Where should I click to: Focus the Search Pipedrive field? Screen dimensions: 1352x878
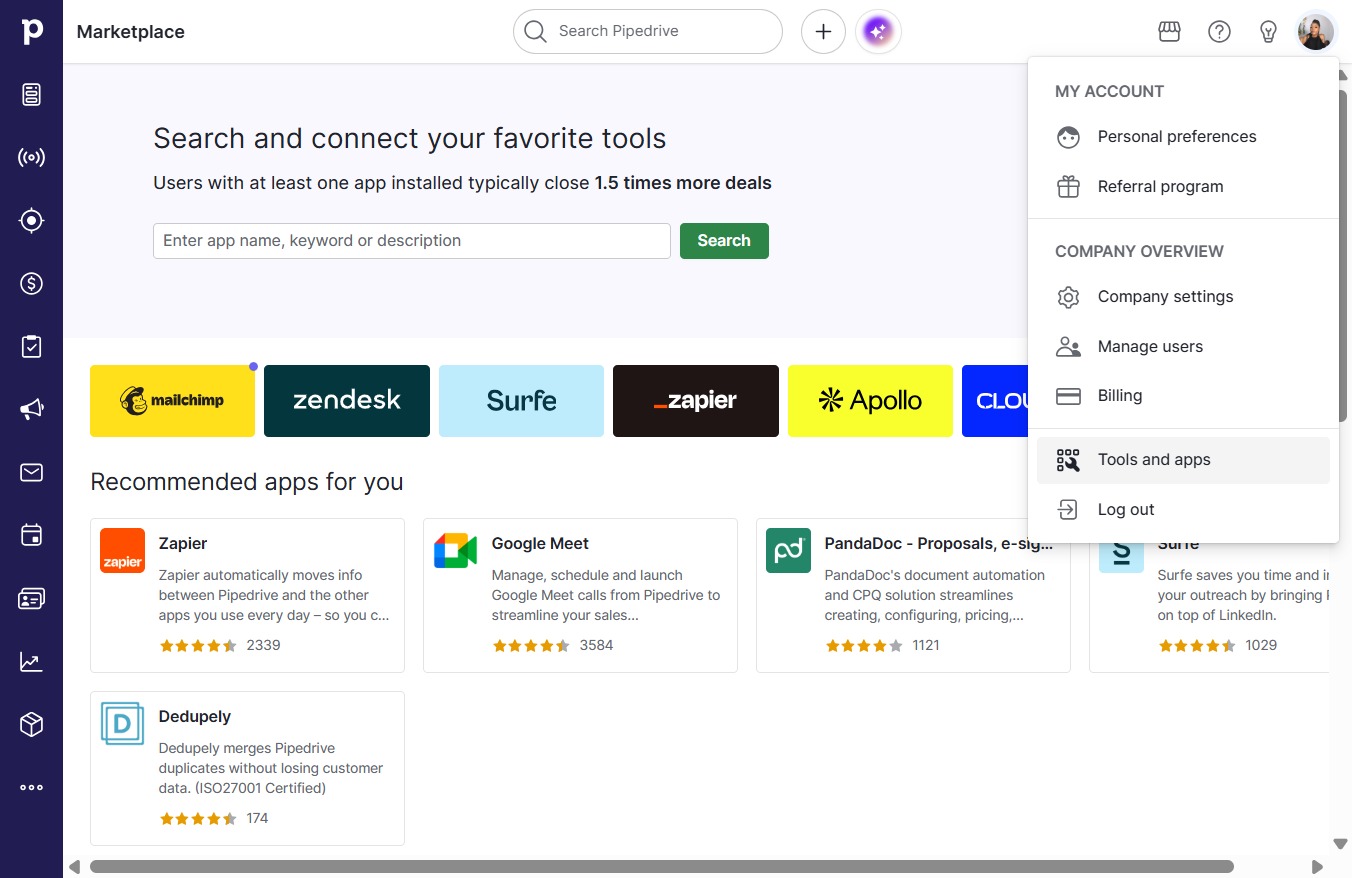point(648,32)
